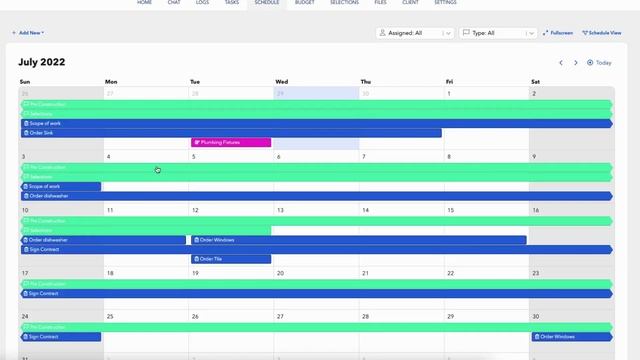Switch to the CHAT tab

pyautogui.click(x=174, y=2)
